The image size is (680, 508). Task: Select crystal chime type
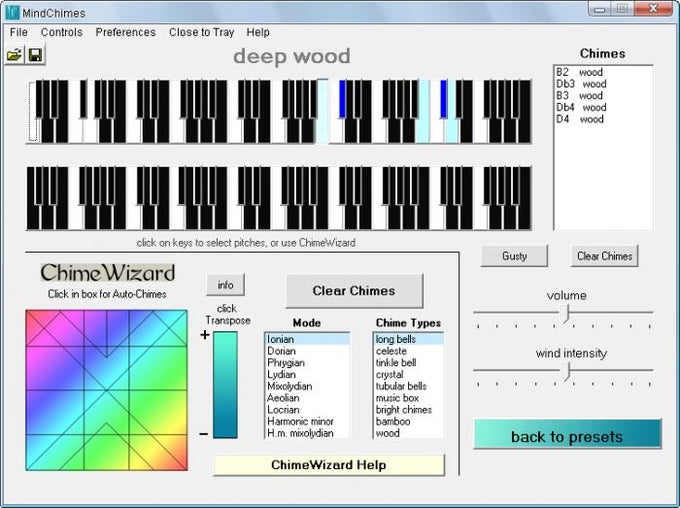408,374
